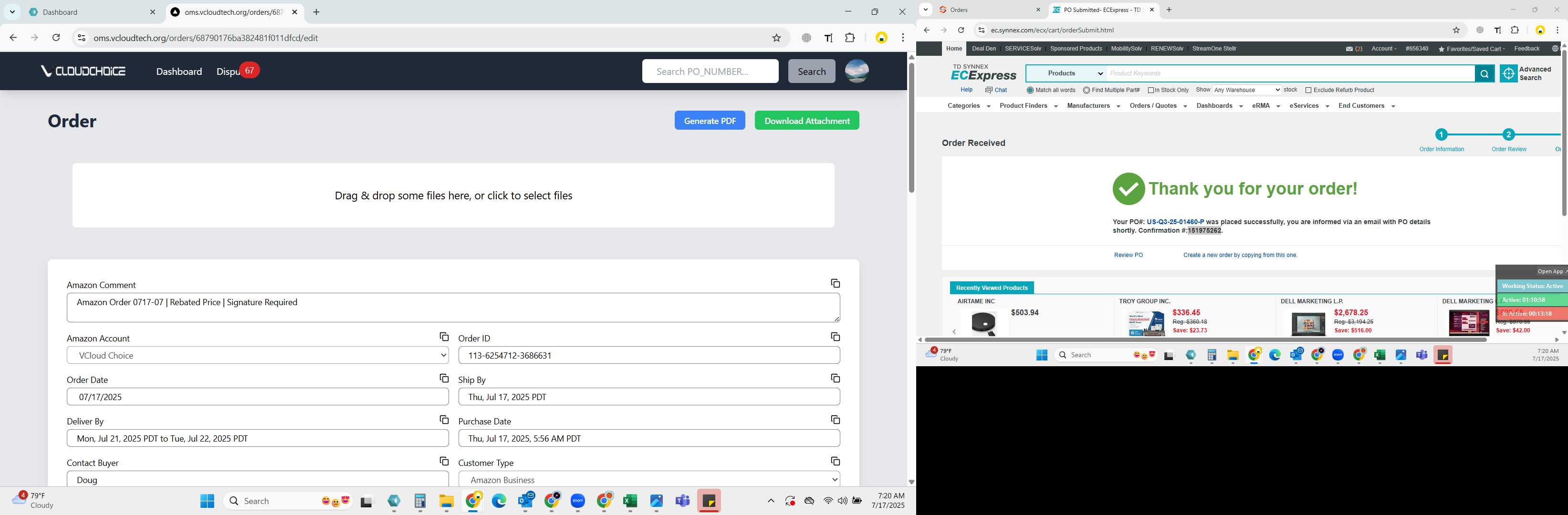This screenshot has height=515, width=1568.
Task: Go back in the ECExpress browser window
Action: tap(926, 30)
